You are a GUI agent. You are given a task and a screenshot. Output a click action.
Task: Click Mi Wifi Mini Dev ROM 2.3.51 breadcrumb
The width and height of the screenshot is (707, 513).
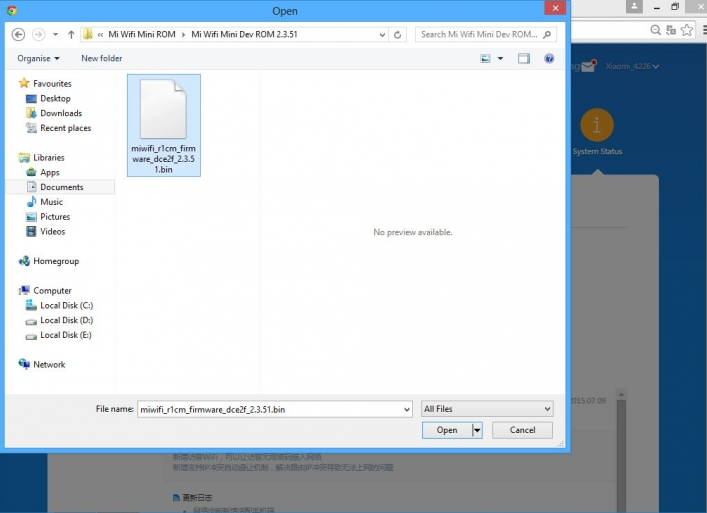pos(244,34)
